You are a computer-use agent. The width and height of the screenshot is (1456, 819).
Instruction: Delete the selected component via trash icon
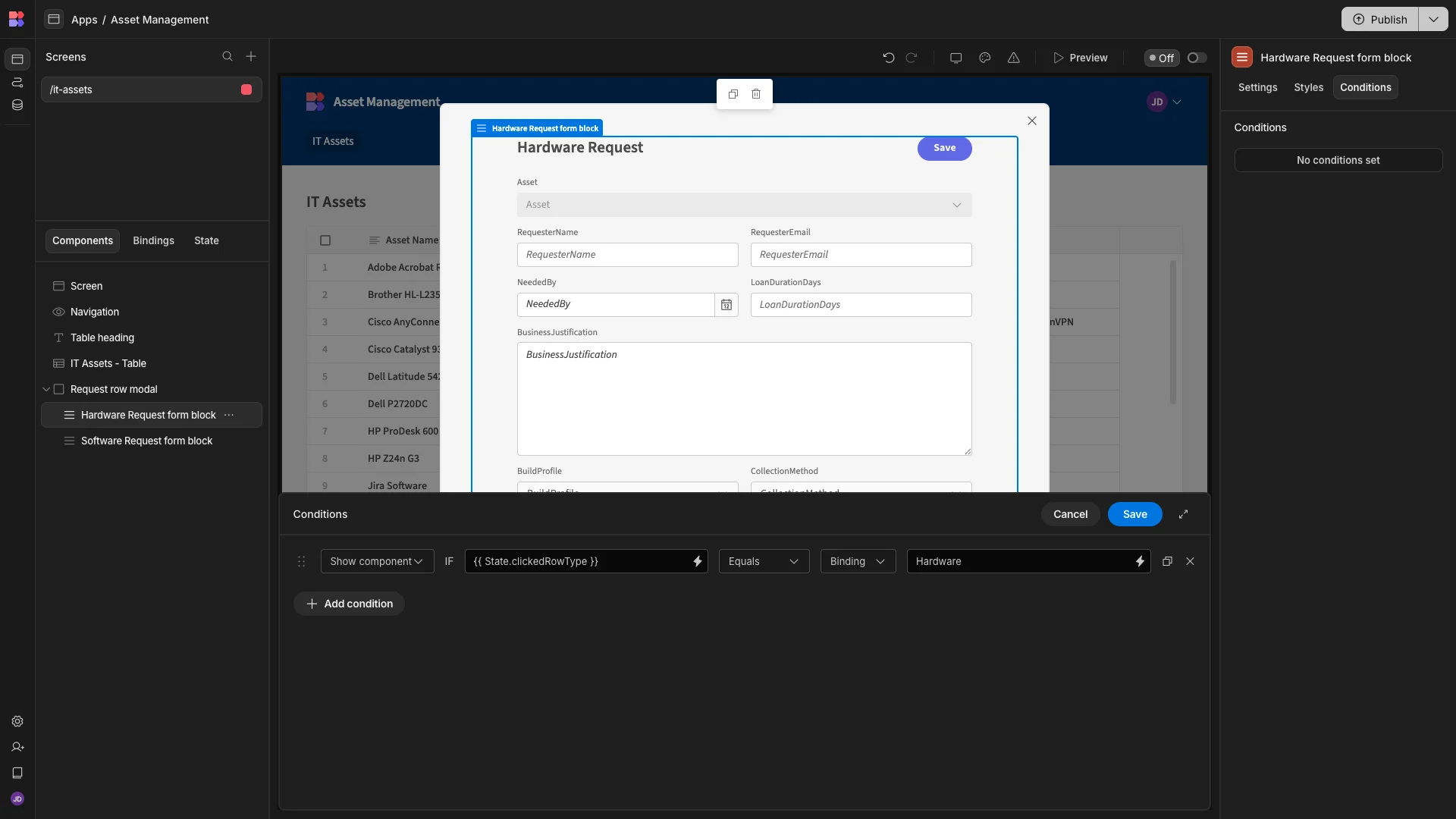[x=756, y=94]
